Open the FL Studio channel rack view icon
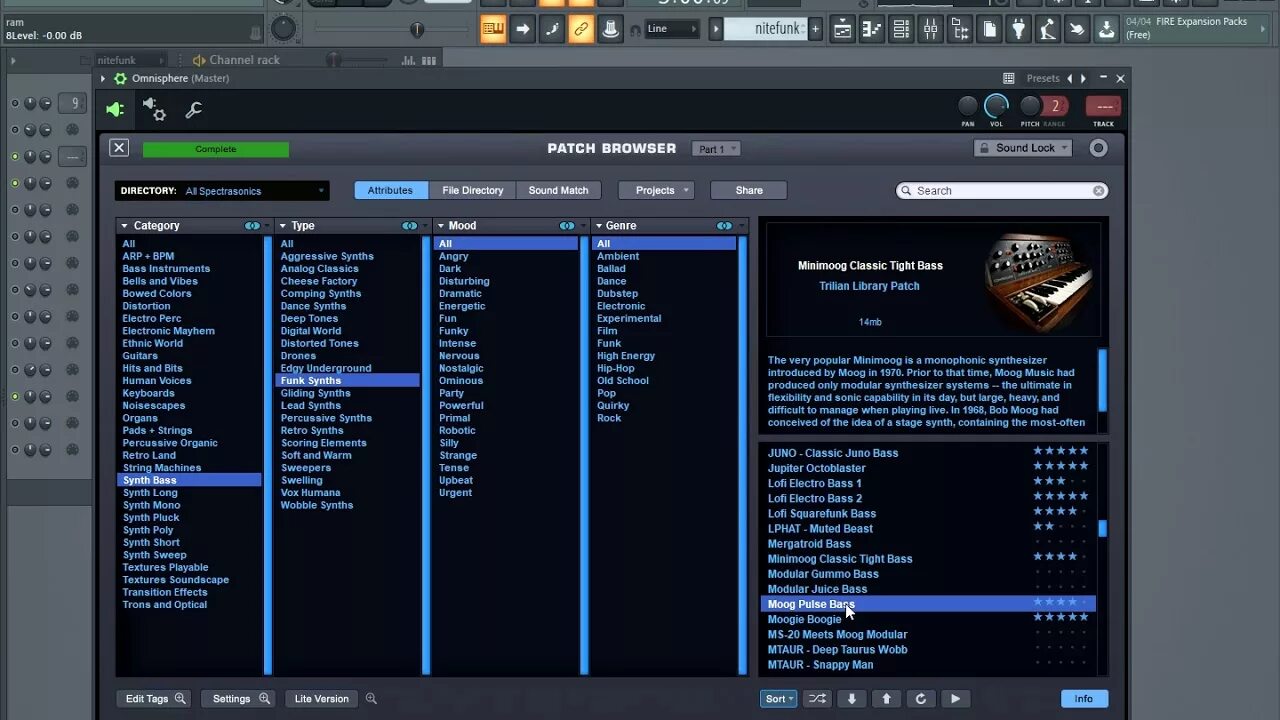 (901, 29)
